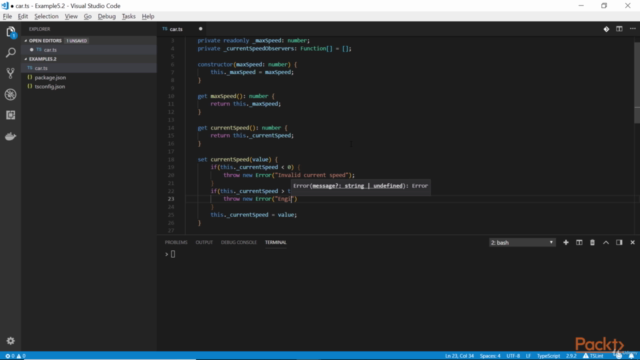Select the 2: bash terminal dropdown
640x360 pixels.
(x=522, y=242)
